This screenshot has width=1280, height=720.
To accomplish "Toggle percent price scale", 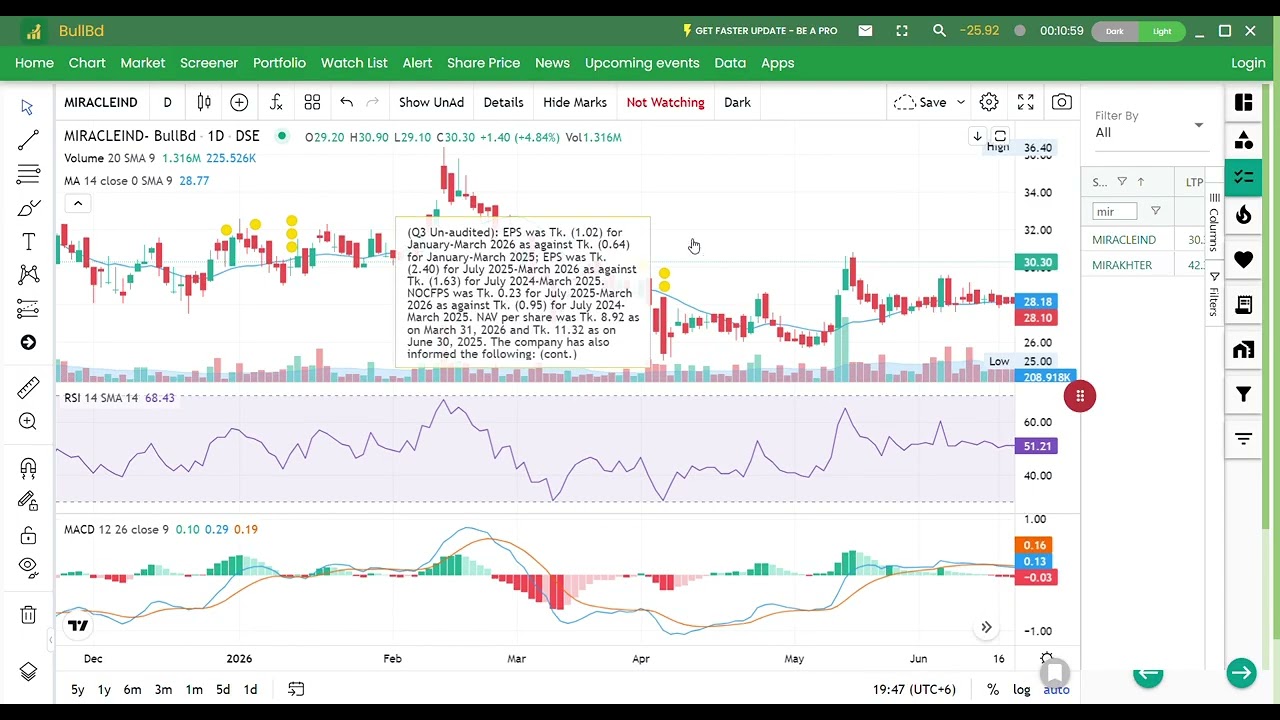I will tap(993, 689).
